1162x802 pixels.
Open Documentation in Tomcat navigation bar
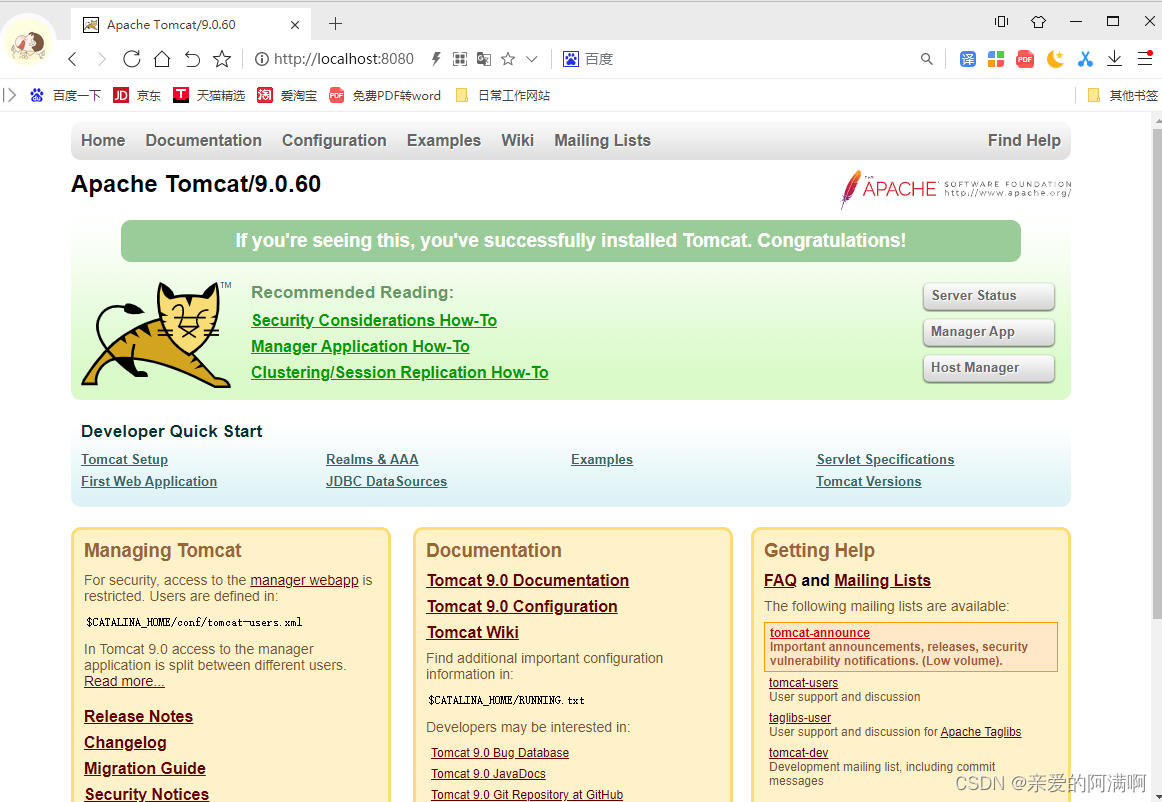pos(204,141)
